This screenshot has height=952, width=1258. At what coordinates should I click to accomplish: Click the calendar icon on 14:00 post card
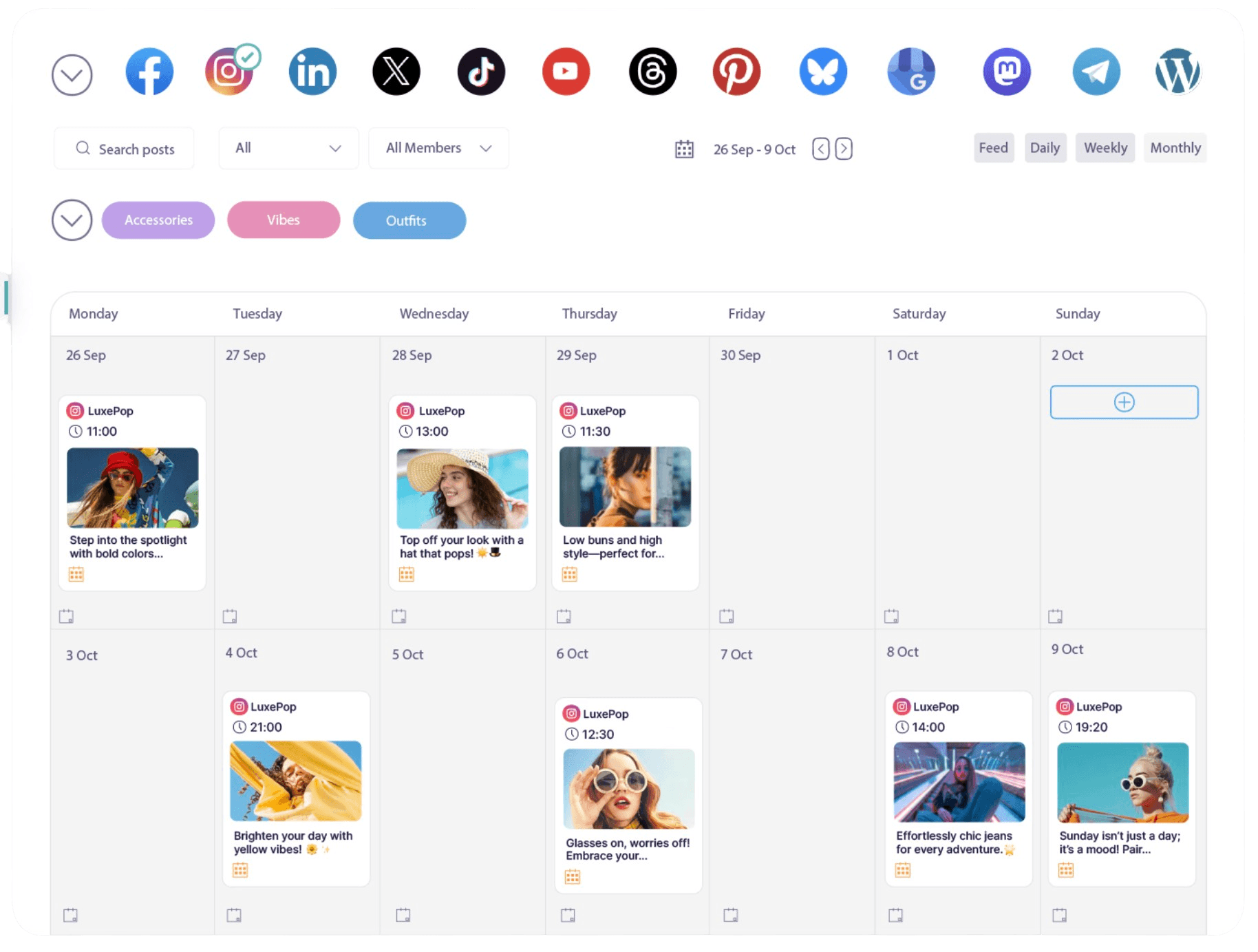pyautogui.click(x=903, y=870)
